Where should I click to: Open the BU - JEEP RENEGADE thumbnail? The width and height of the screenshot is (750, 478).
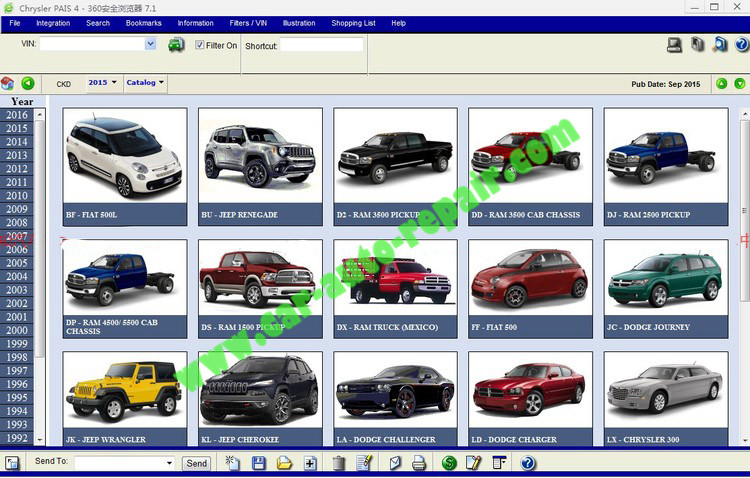coord(260,167)
